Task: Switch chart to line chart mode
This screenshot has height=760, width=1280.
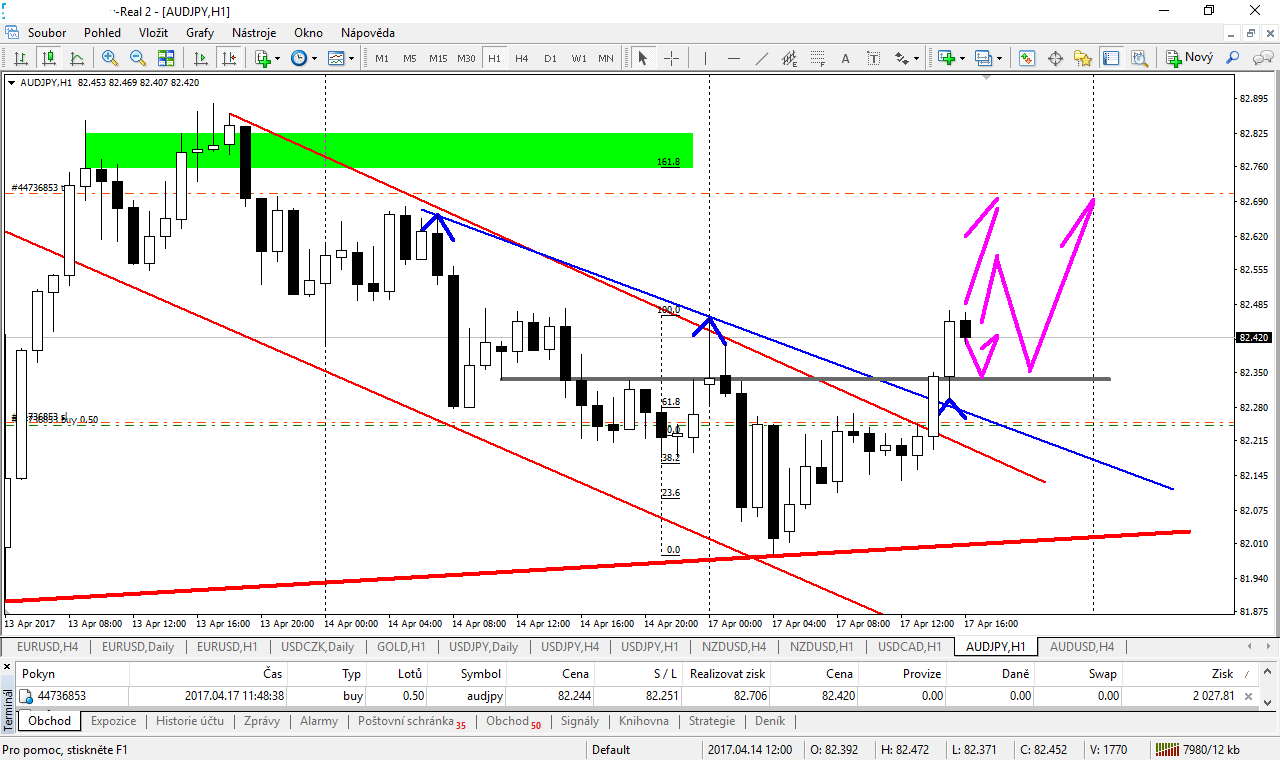Action: (76, 58)
